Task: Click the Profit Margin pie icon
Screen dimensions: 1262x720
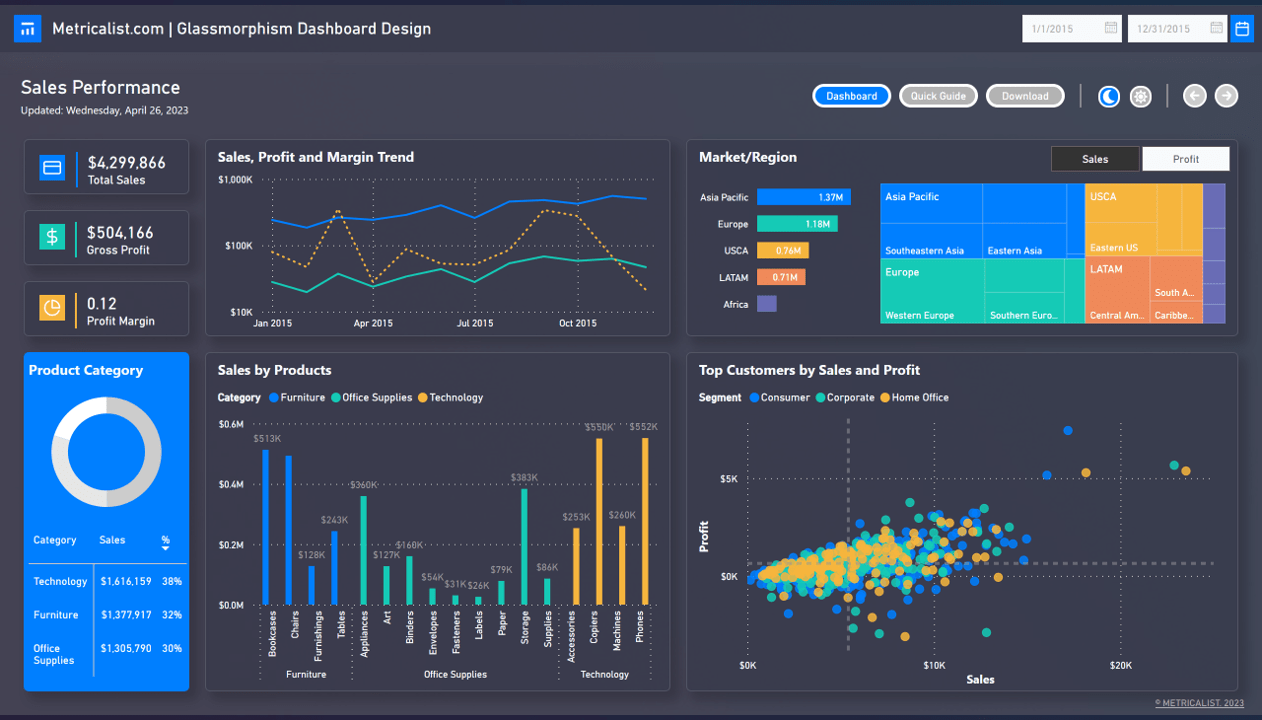Action: click(51, 308)
